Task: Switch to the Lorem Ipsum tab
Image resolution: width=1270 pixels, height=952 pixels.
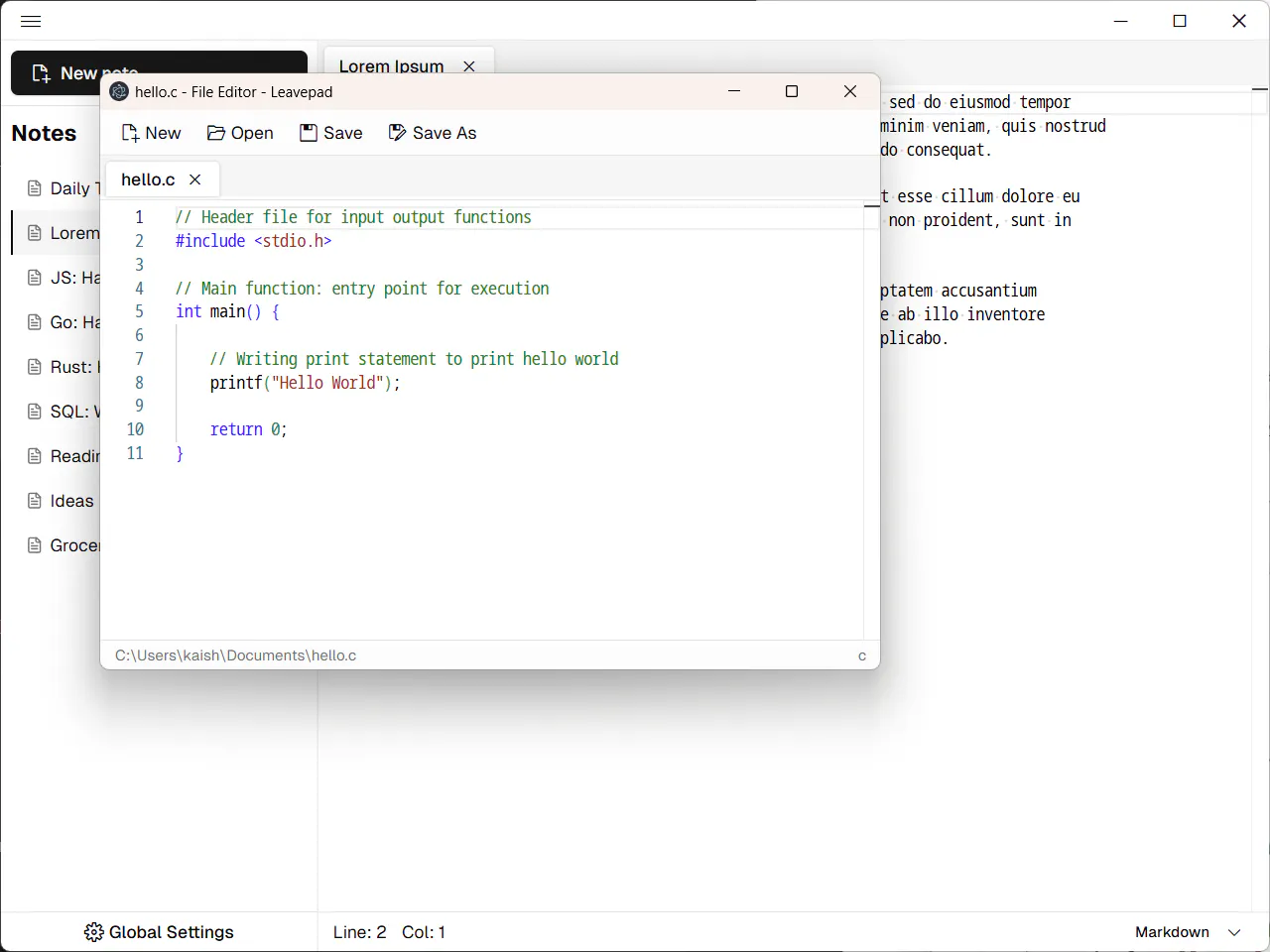Action: click(x=392, y=66)
